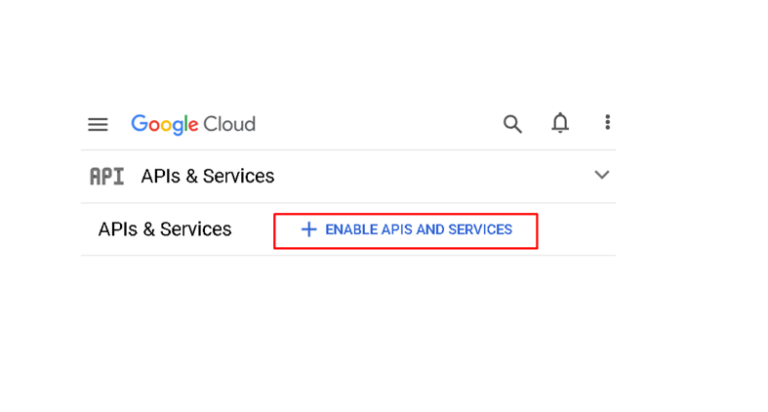Click the word SERVICES in the enable button
Image resolution: width=768 pixels, height=412 pixels.
point(479,229)
